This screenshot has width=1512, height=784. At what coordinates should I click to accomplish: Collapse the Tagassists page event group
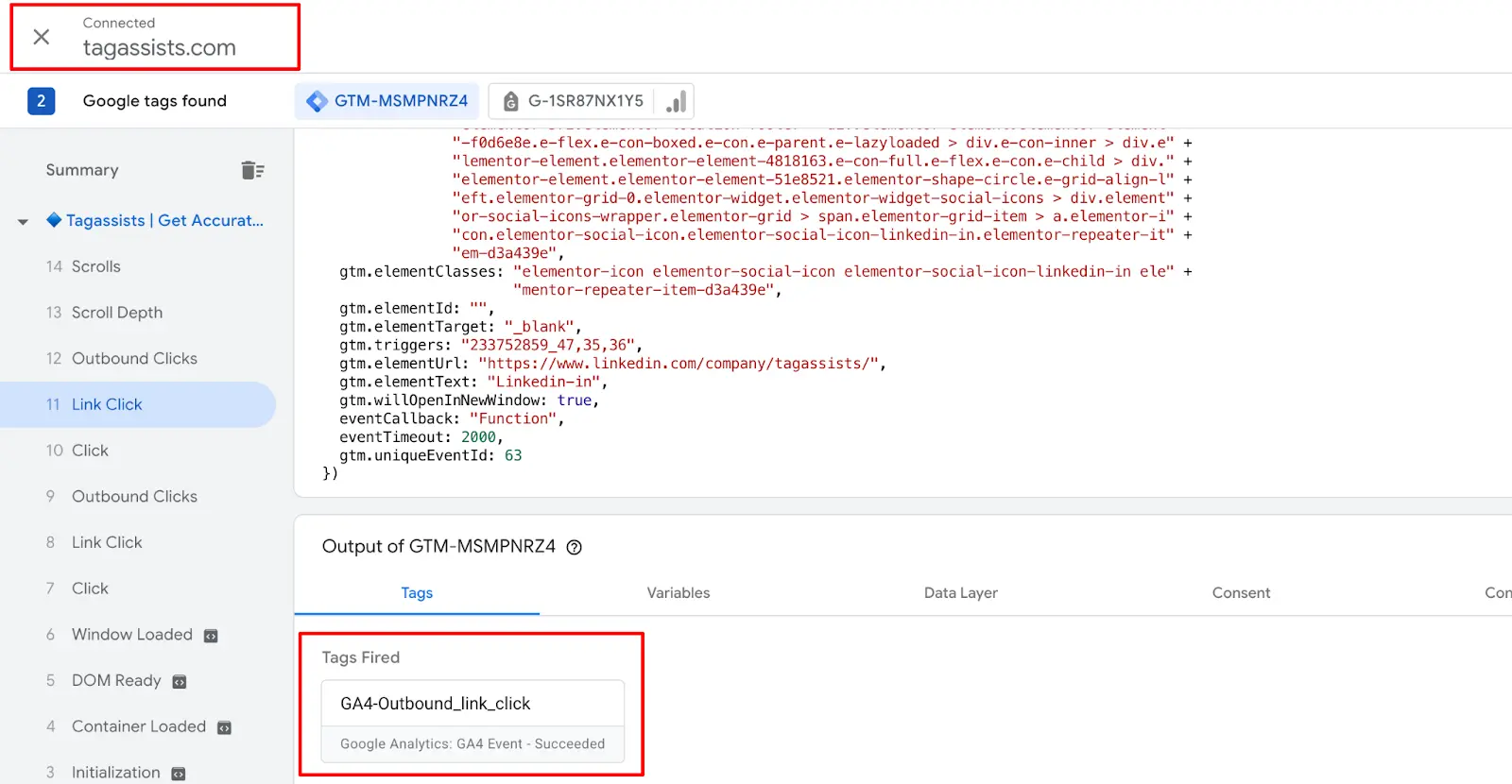click(23, 221)
